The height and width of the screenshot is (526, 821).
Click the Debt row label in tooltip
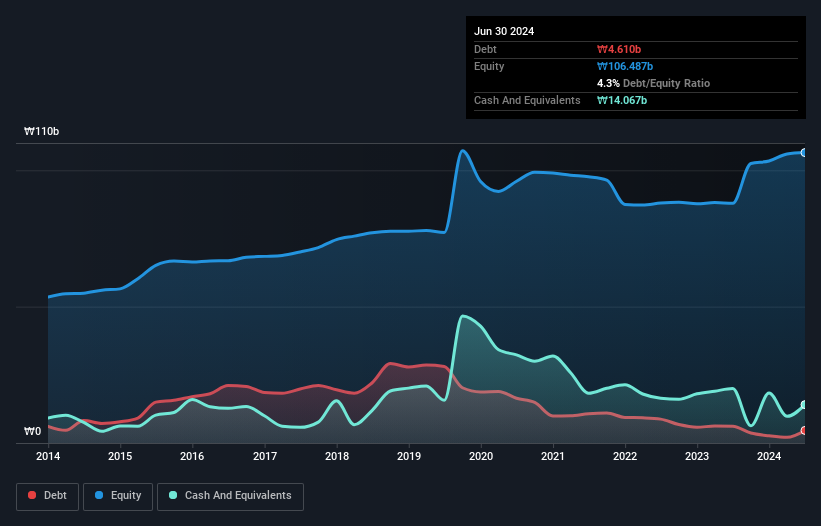[485, 49]
